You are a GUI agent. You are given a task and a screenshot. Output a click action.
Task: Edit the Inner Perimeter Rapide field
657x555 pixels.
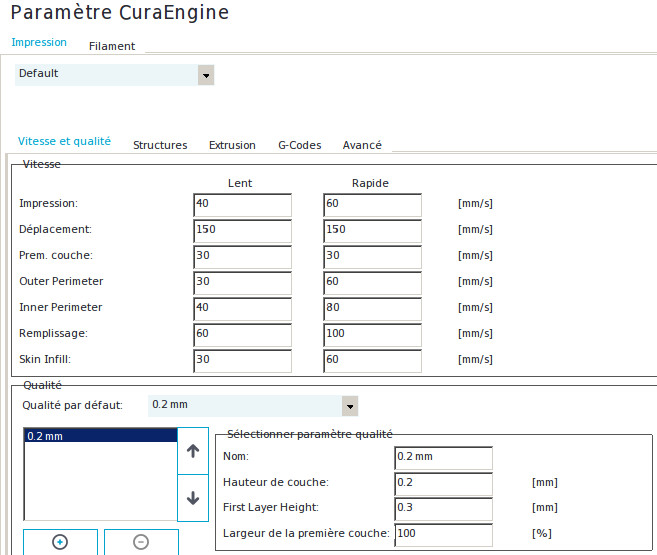tap(372, 309)
